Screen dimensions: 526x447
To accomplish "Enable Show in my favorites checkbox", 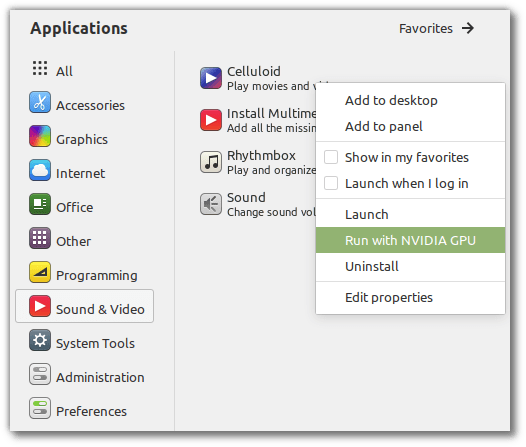I will pyautogui.click(x=331, y=157).
